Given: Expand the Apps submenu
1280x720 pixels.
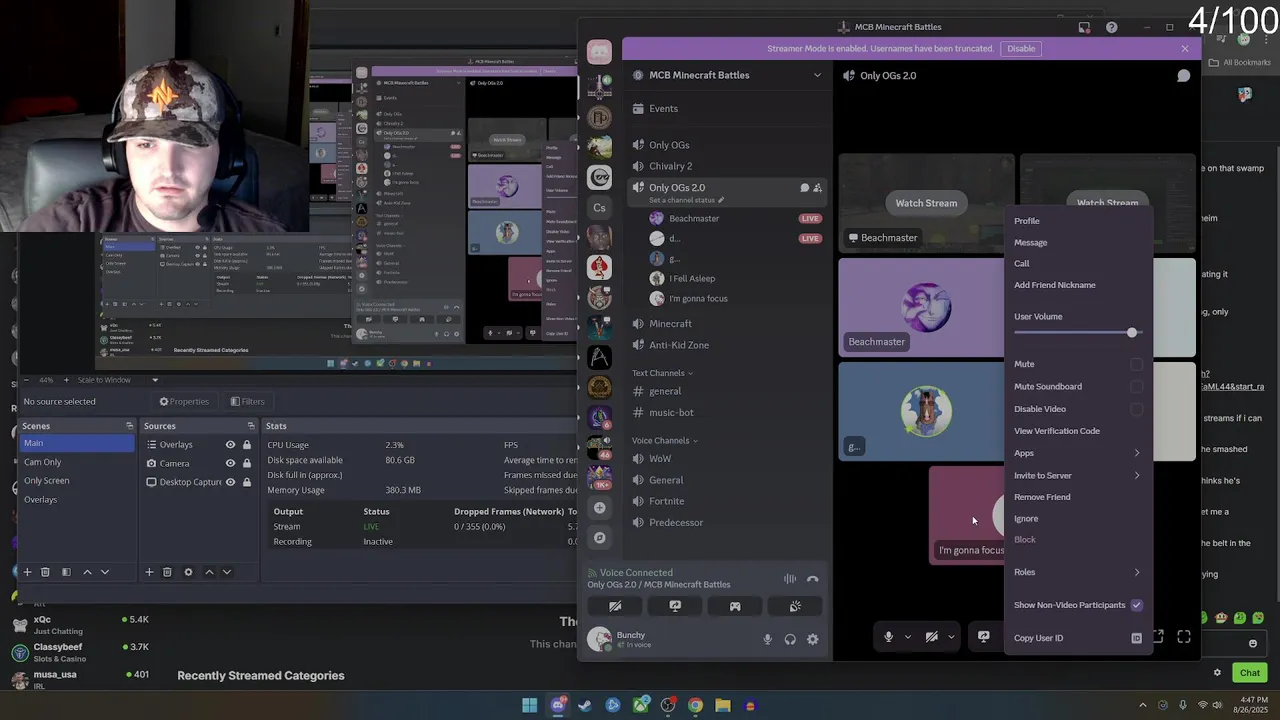Looking at the screenshot, I should coord(1078,453).
